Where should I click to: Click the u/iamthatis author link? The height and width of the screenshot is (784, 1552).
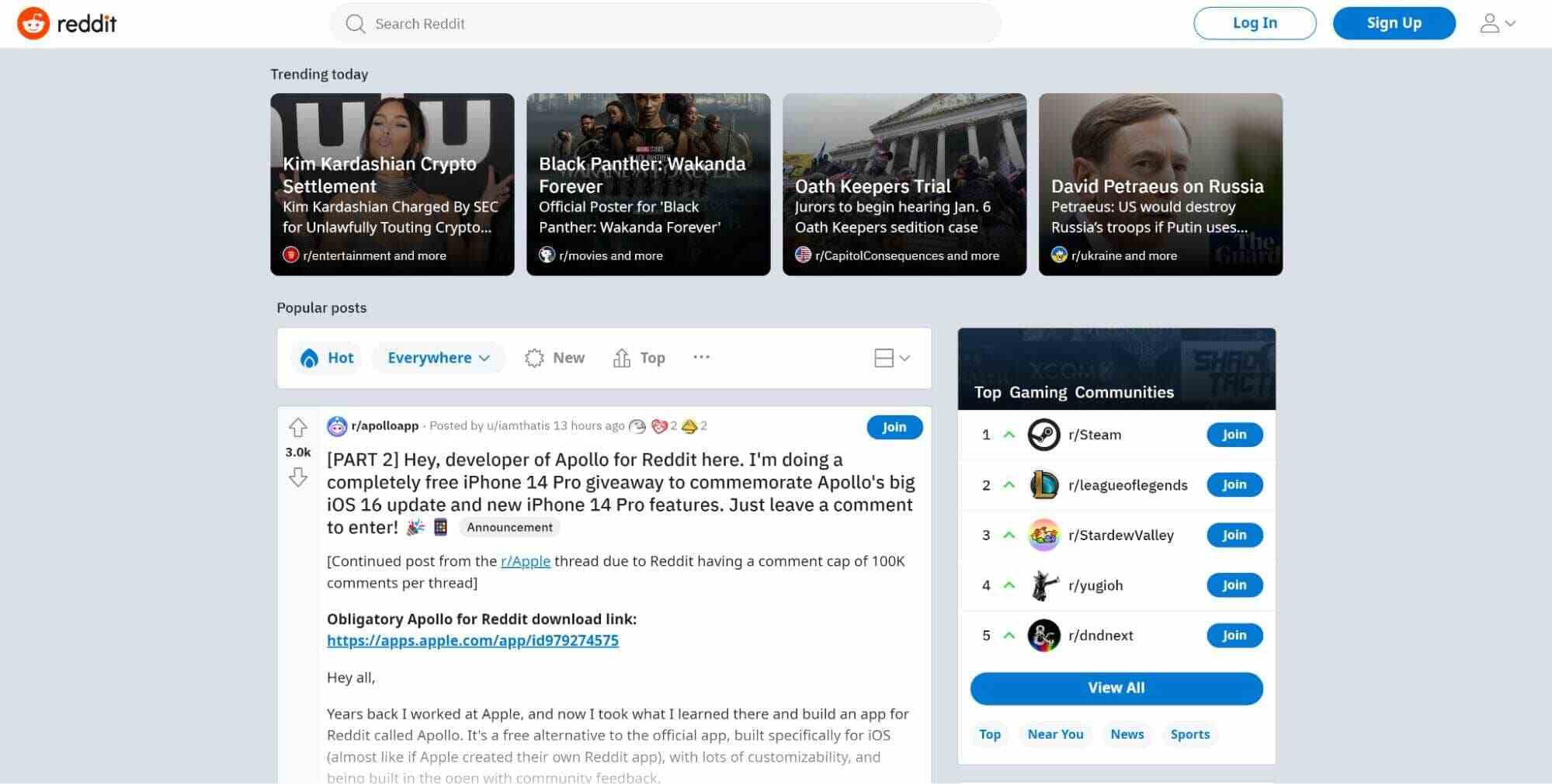pos(518,426)
